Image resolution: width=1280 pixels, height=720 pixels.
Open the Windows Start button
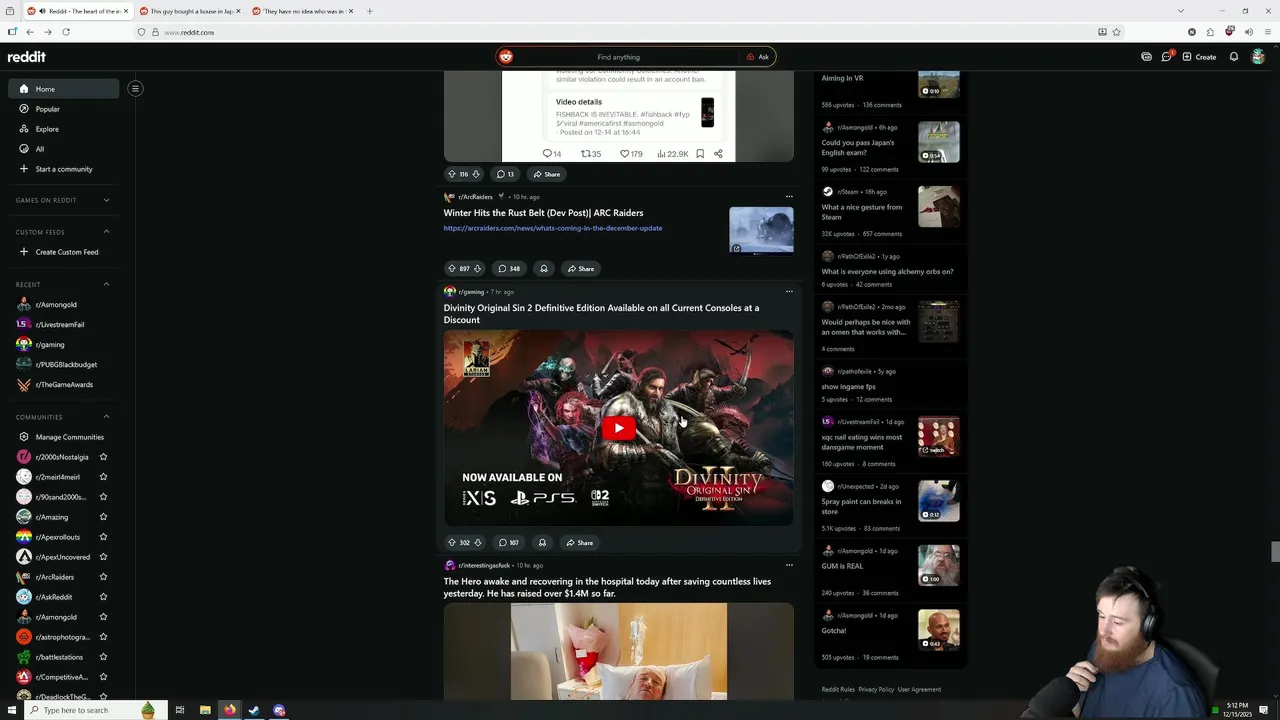[12, 710]
